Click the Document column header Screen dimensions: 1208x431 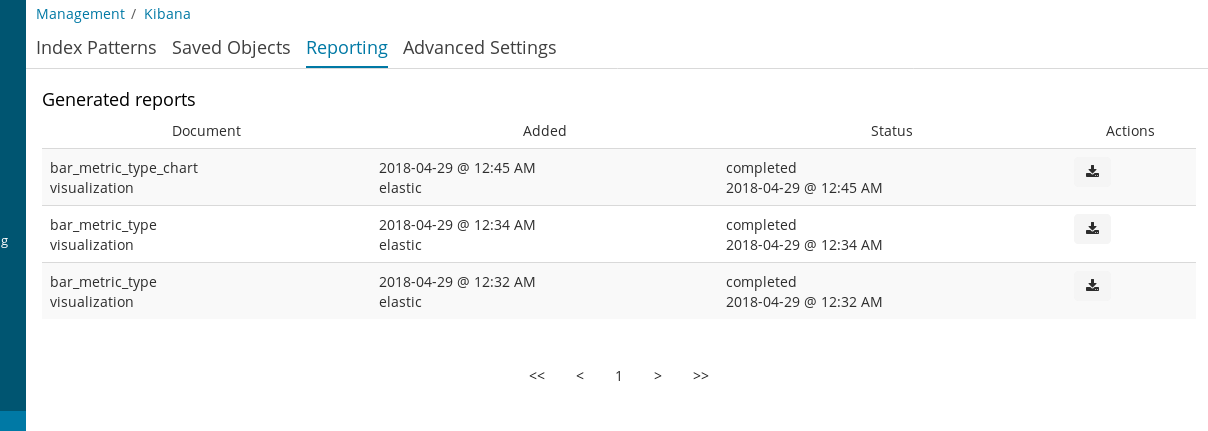pos(206,131)
